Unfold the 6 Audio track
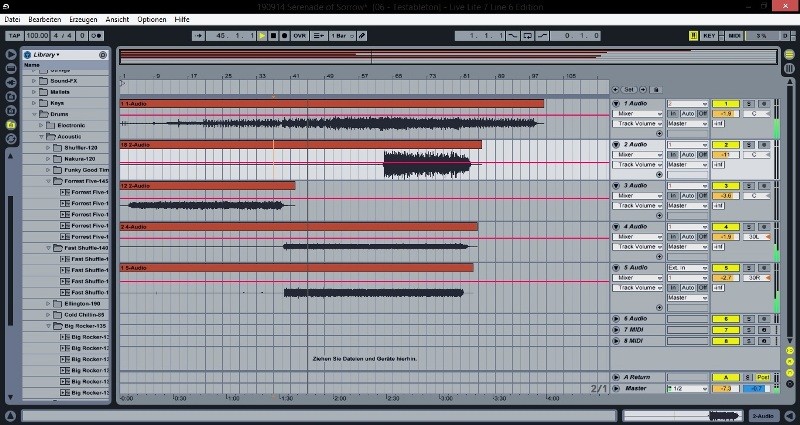The height and width of the screenshot is (425, 800). coord(616,319)
